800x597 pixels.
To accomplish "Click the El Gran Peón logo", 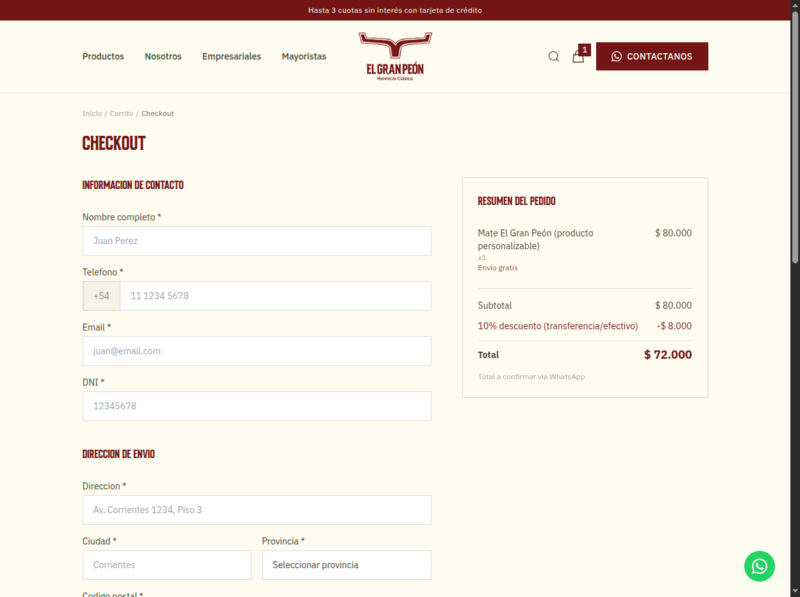I will (395, 57).
